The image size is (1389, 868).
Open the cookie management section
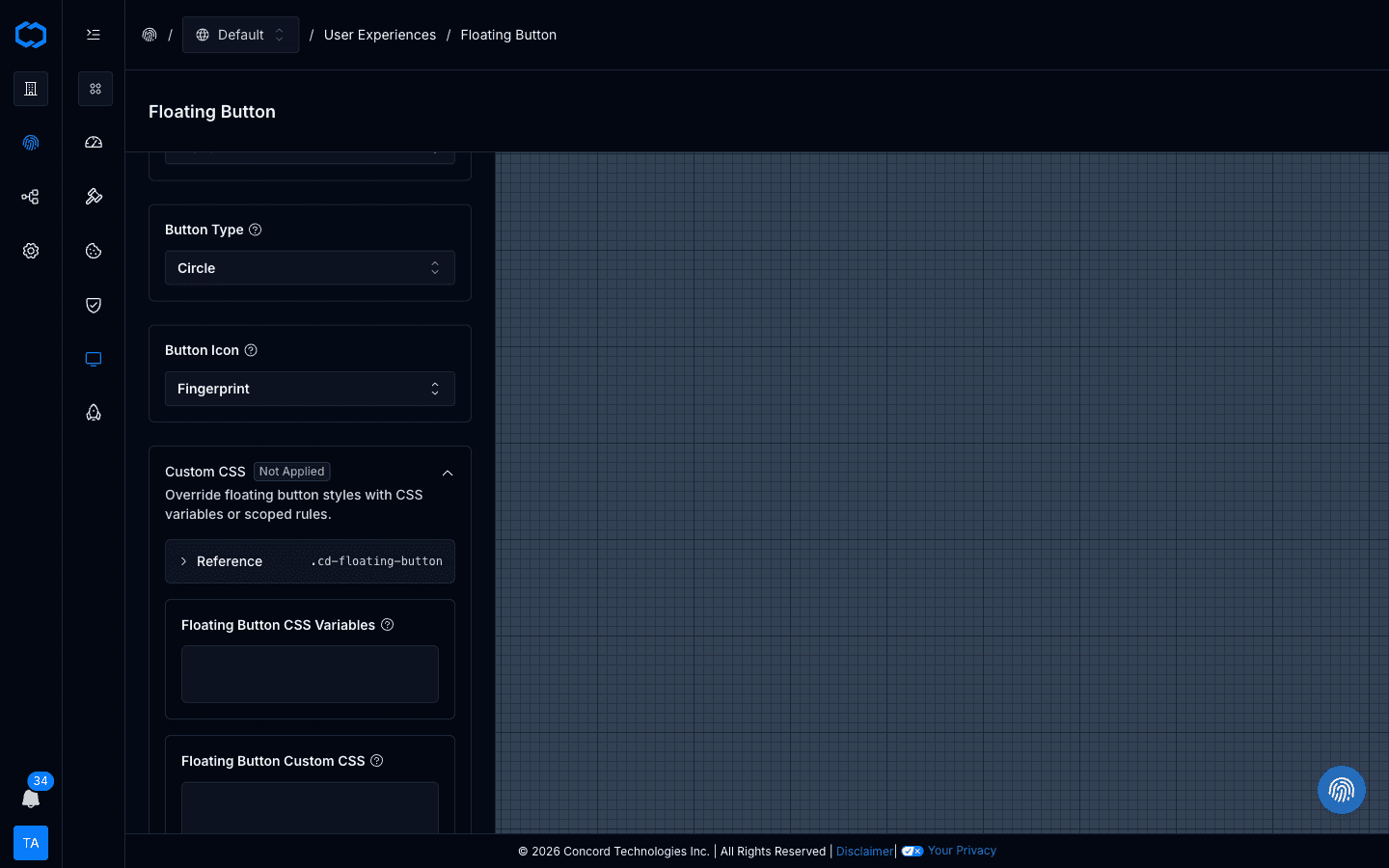[94, 251]
